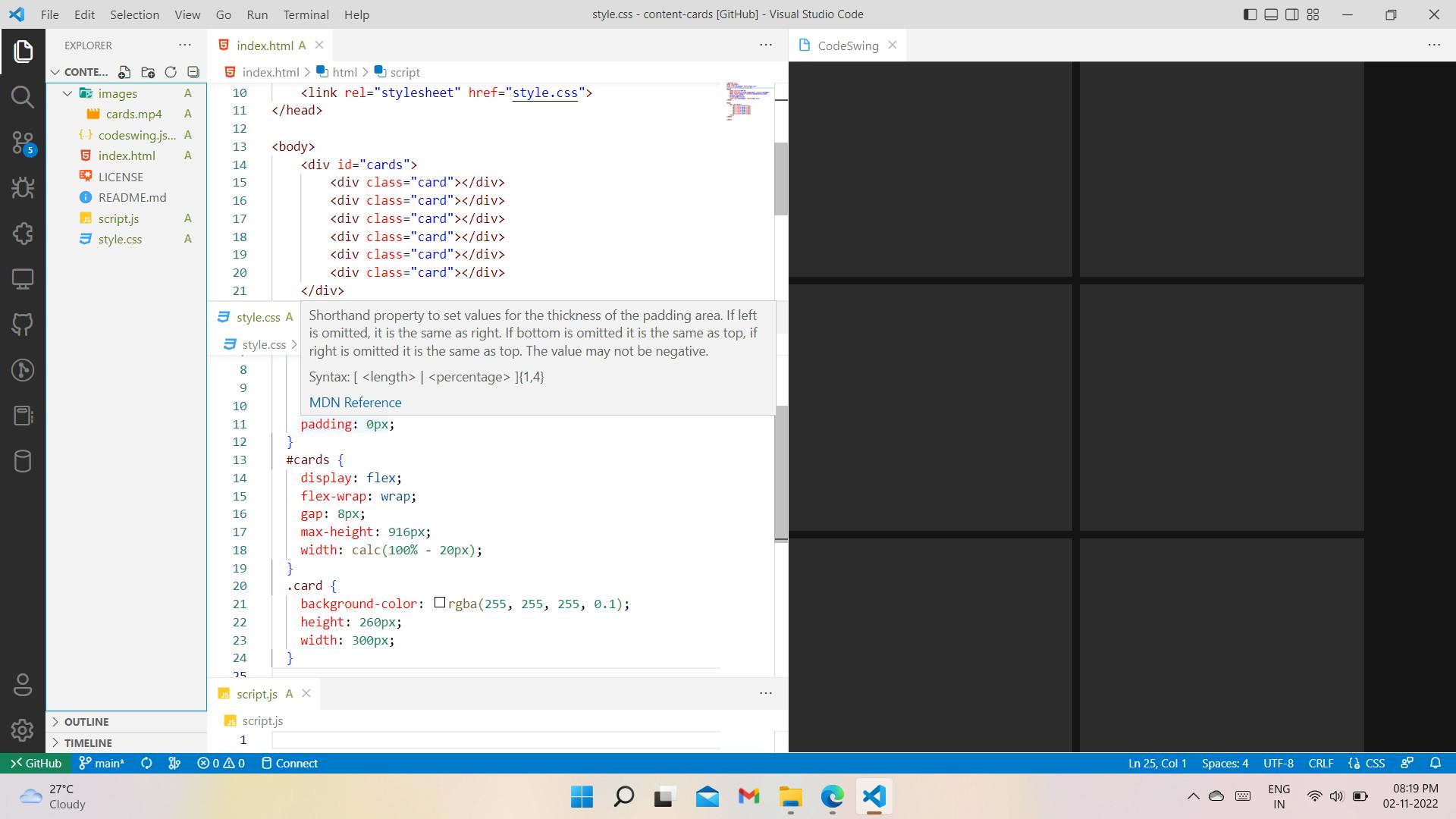1456x819 pixels.
Task: Open the Selection menu
Action: point(134,14)
